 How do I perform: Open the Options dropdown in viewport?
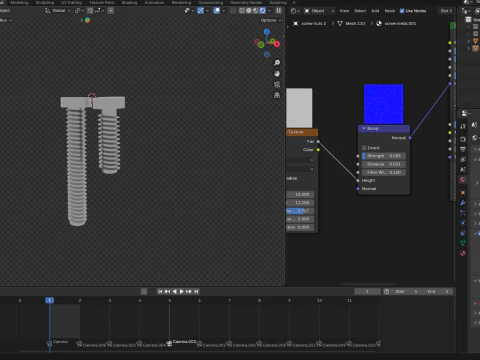271,20
